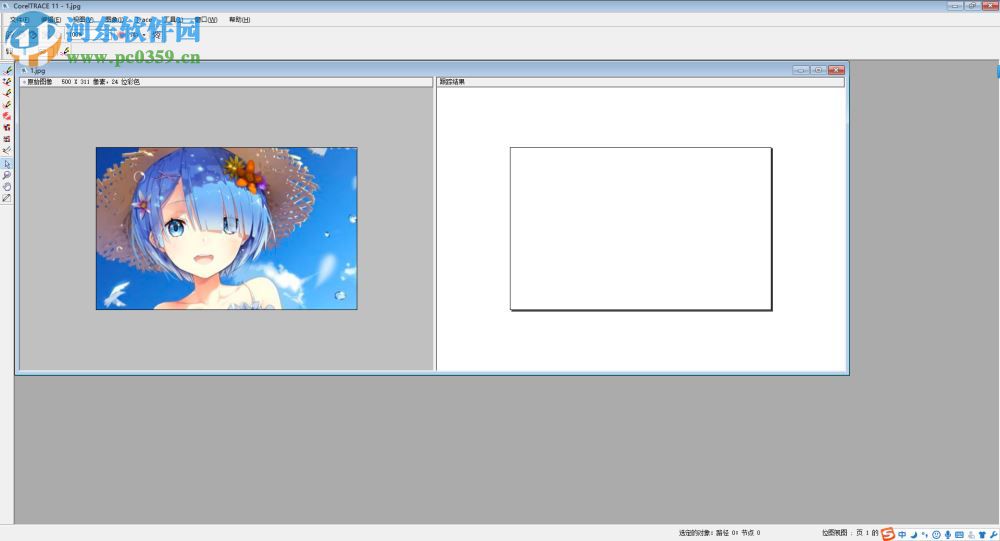Click the blank trace result canvas
Screen dimensions: 1000x541
(641, 229)
